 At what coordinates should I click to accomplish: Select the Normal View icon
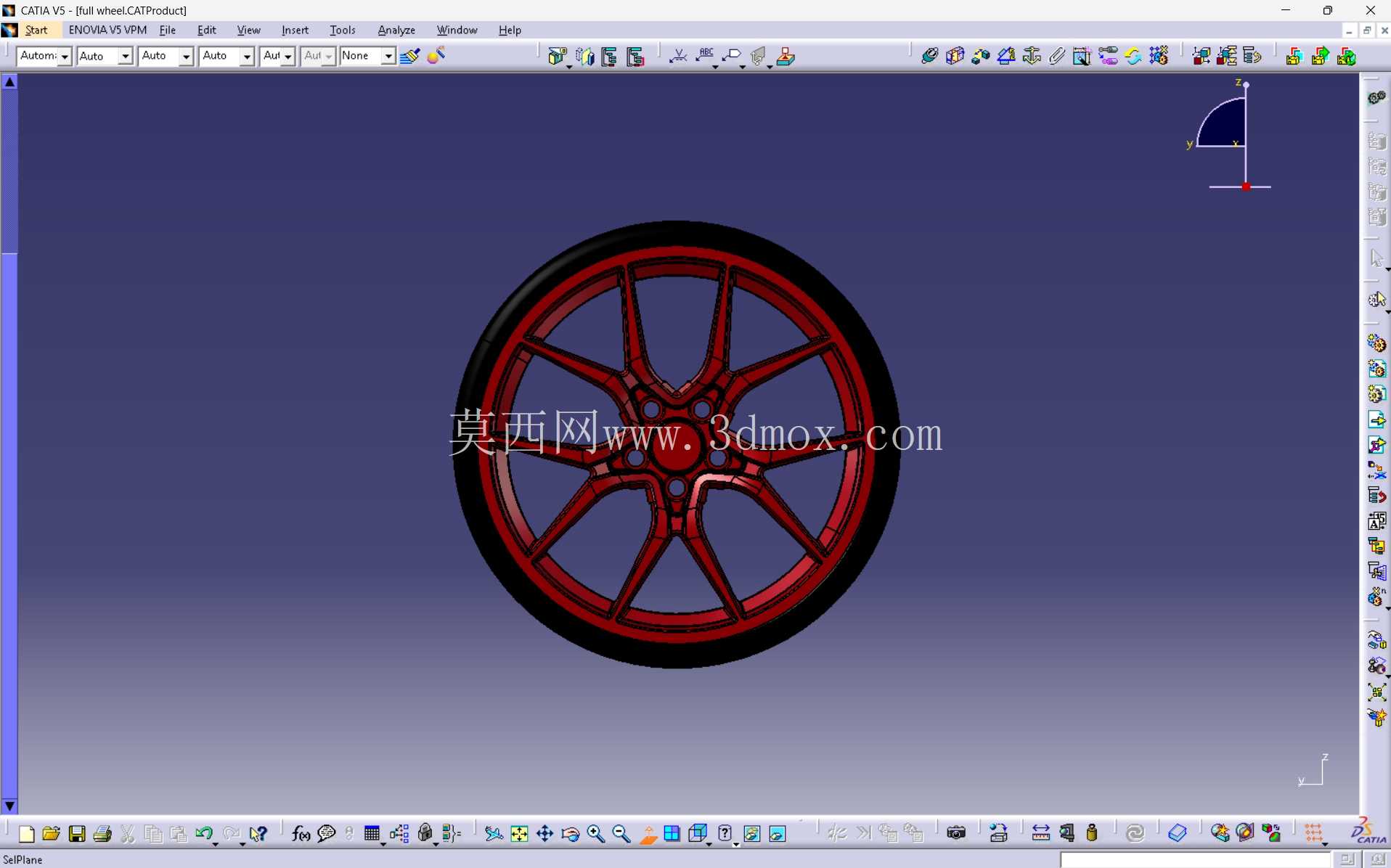(648, 834)
